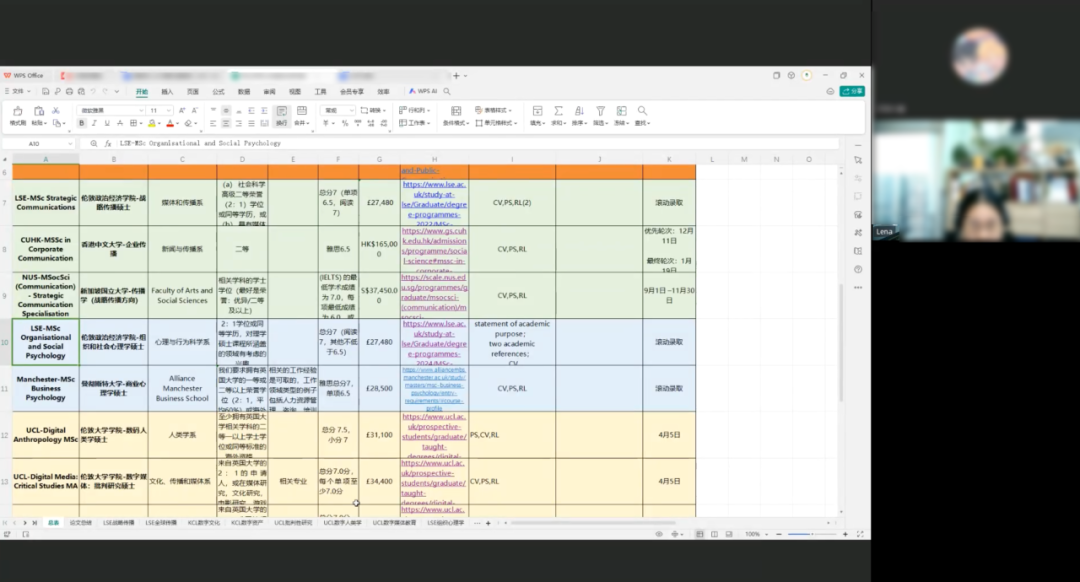Image resolution: width=1080 pixels, height=582 pixels.
Task: Click the Format Painter (格式刷) icon
Action: pos(17,112)
